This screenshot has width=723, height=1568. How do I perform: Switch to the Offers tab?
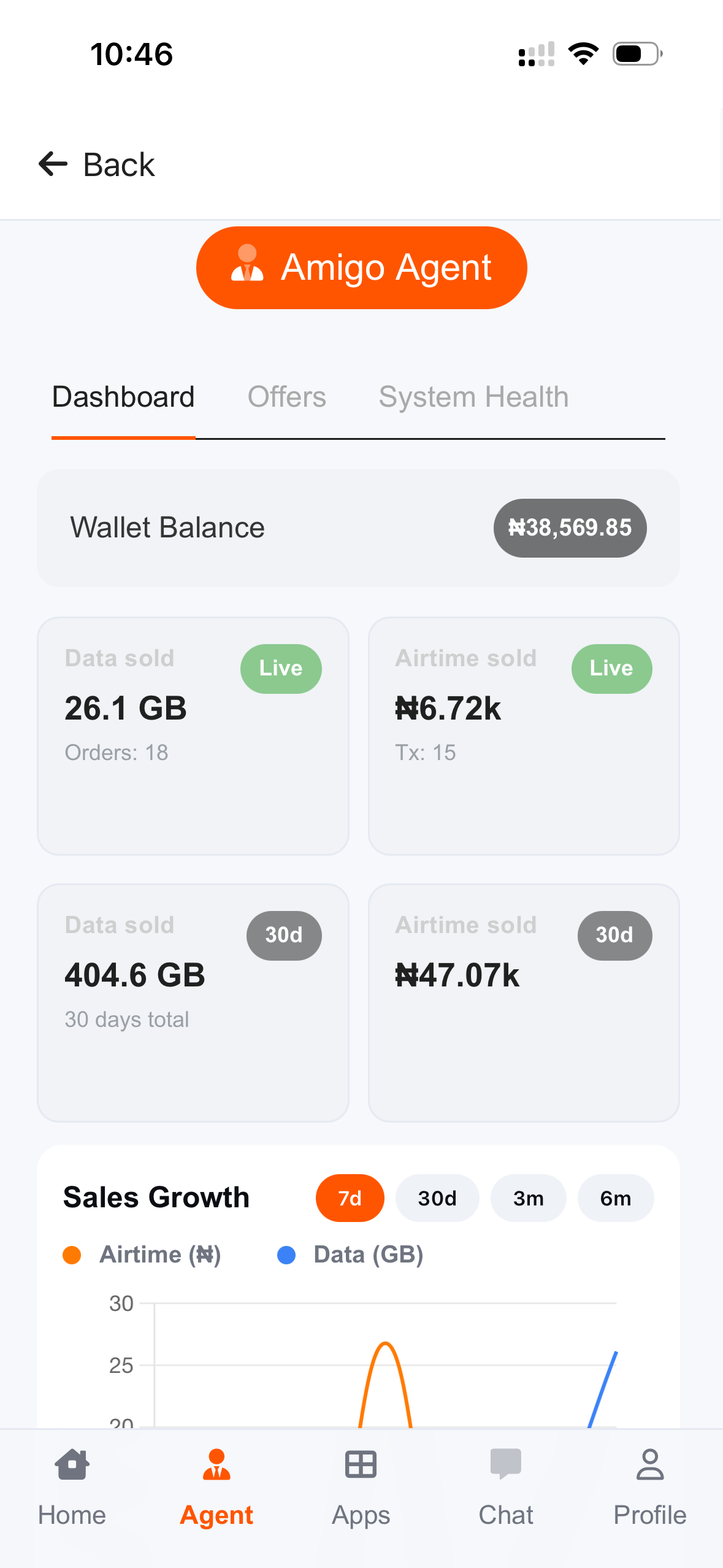286,397
